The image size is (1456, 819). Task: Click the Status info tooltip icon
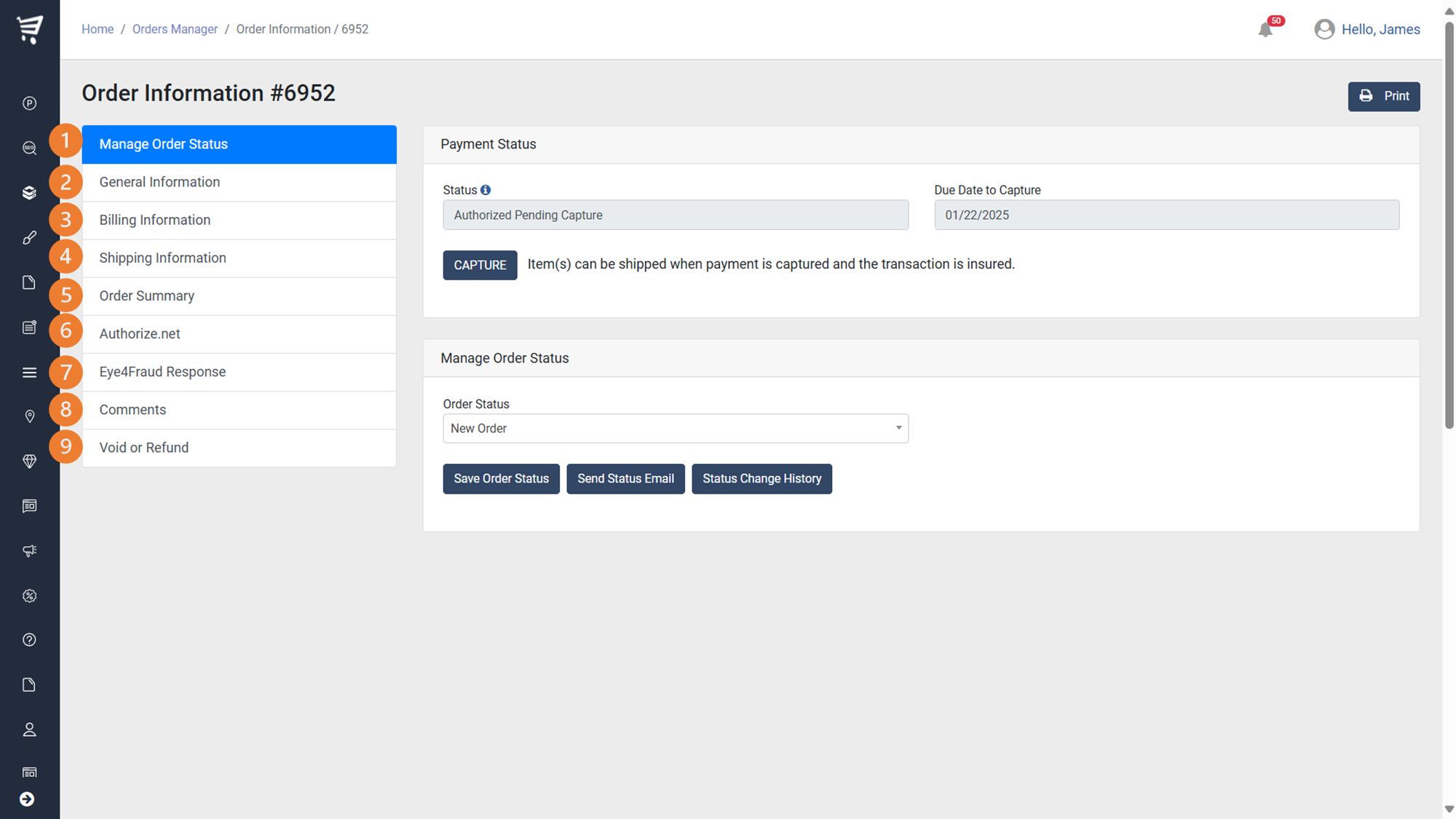click(486, 190)
